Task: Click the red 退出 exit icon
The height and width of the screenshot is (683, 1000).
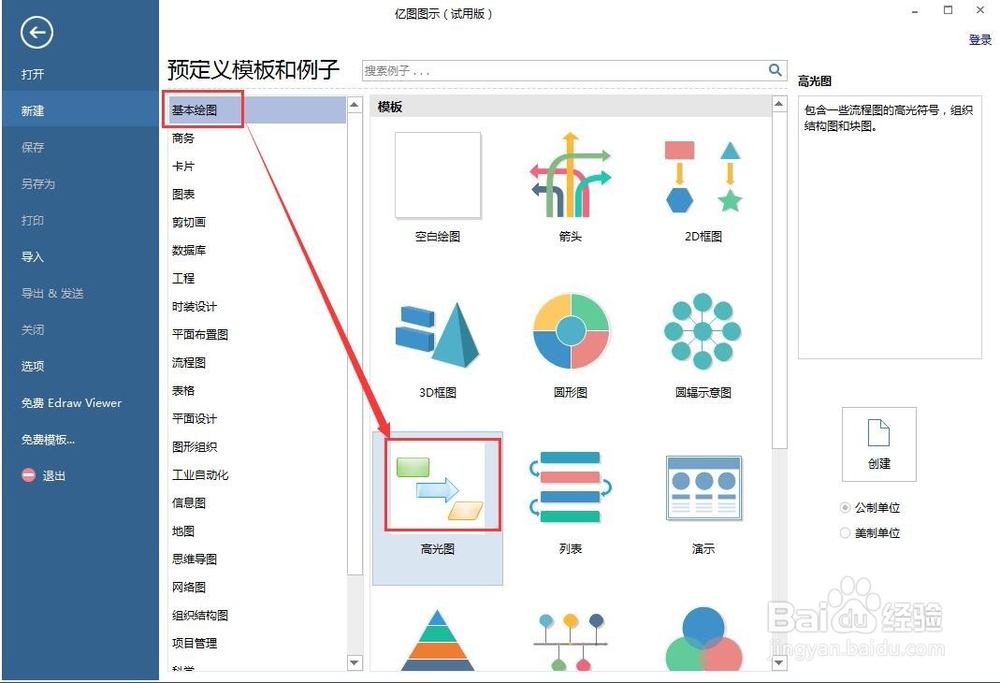Action: pos(29,475)
